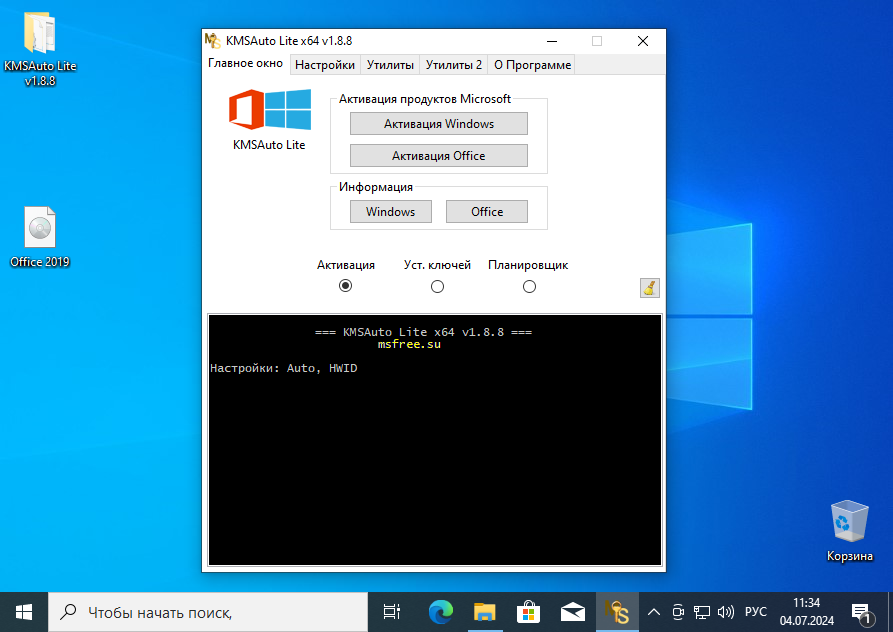The height and width of the screenshot is (632, 893).
Task: Select the Уст. ключей radio button
Action: (x=437, y=286)
